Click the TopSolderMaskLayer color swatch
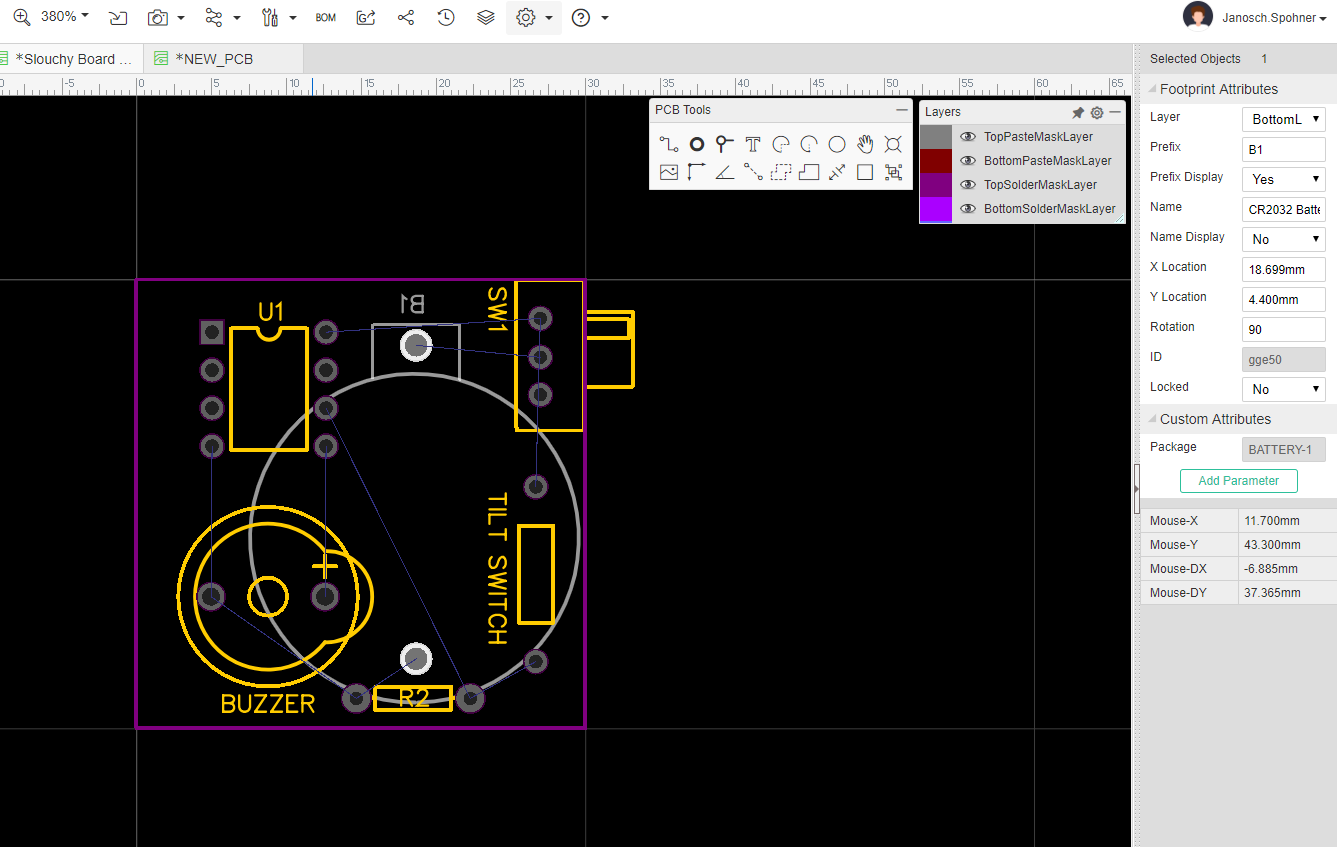Image resolution: width=1337 pixels, height=847 pixels. click(934, 184)
